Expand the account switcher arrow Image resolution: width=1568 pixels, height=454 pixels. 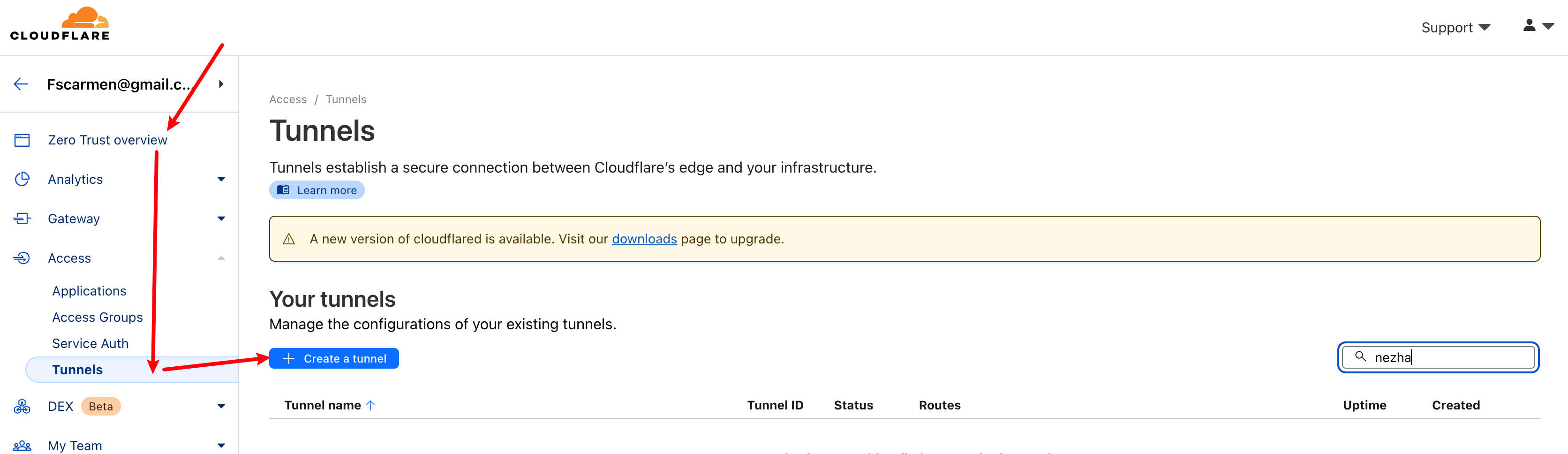click(221, 84)
